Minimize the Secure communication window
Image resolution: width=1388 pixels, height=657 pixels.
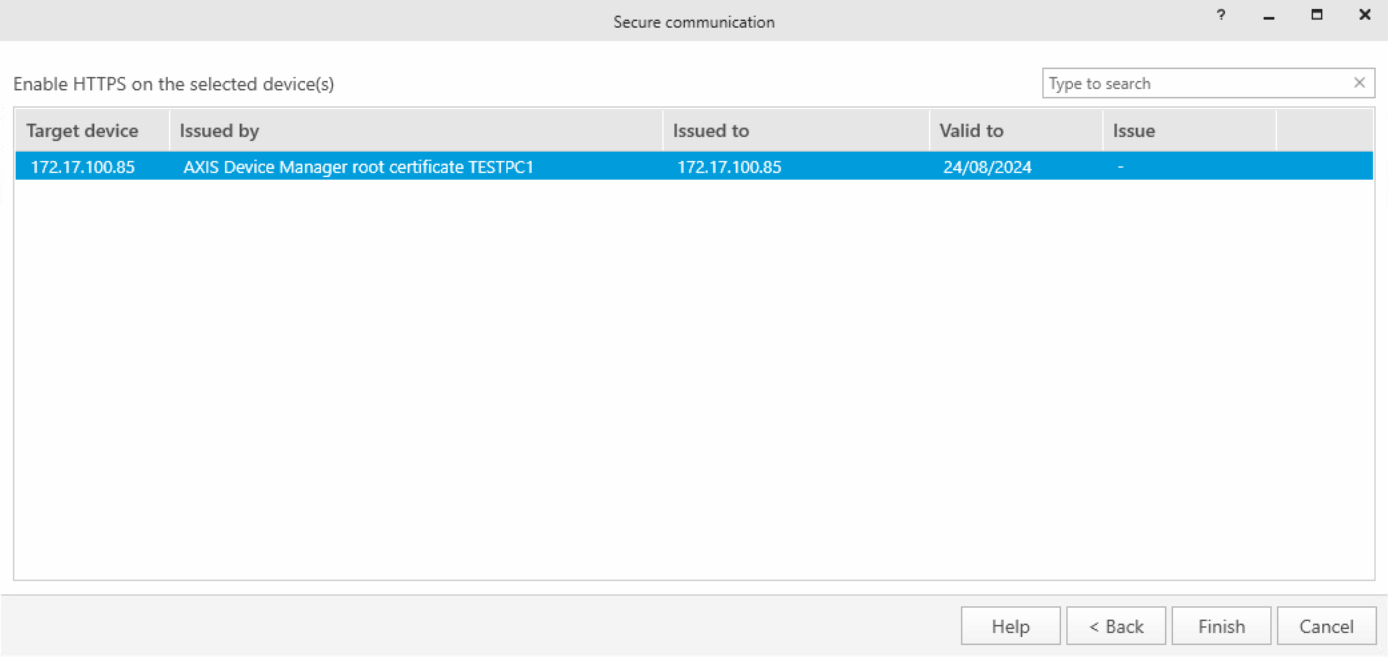(x=1268, y=15)
